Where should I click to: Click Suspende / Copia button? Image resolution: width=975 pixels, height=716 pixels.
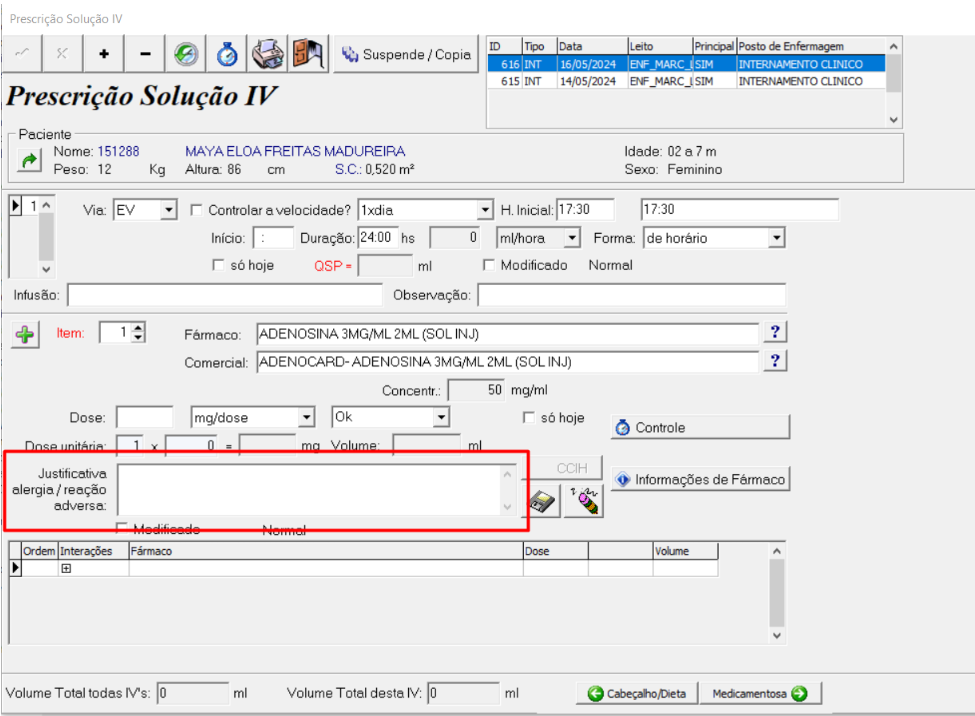406,55
